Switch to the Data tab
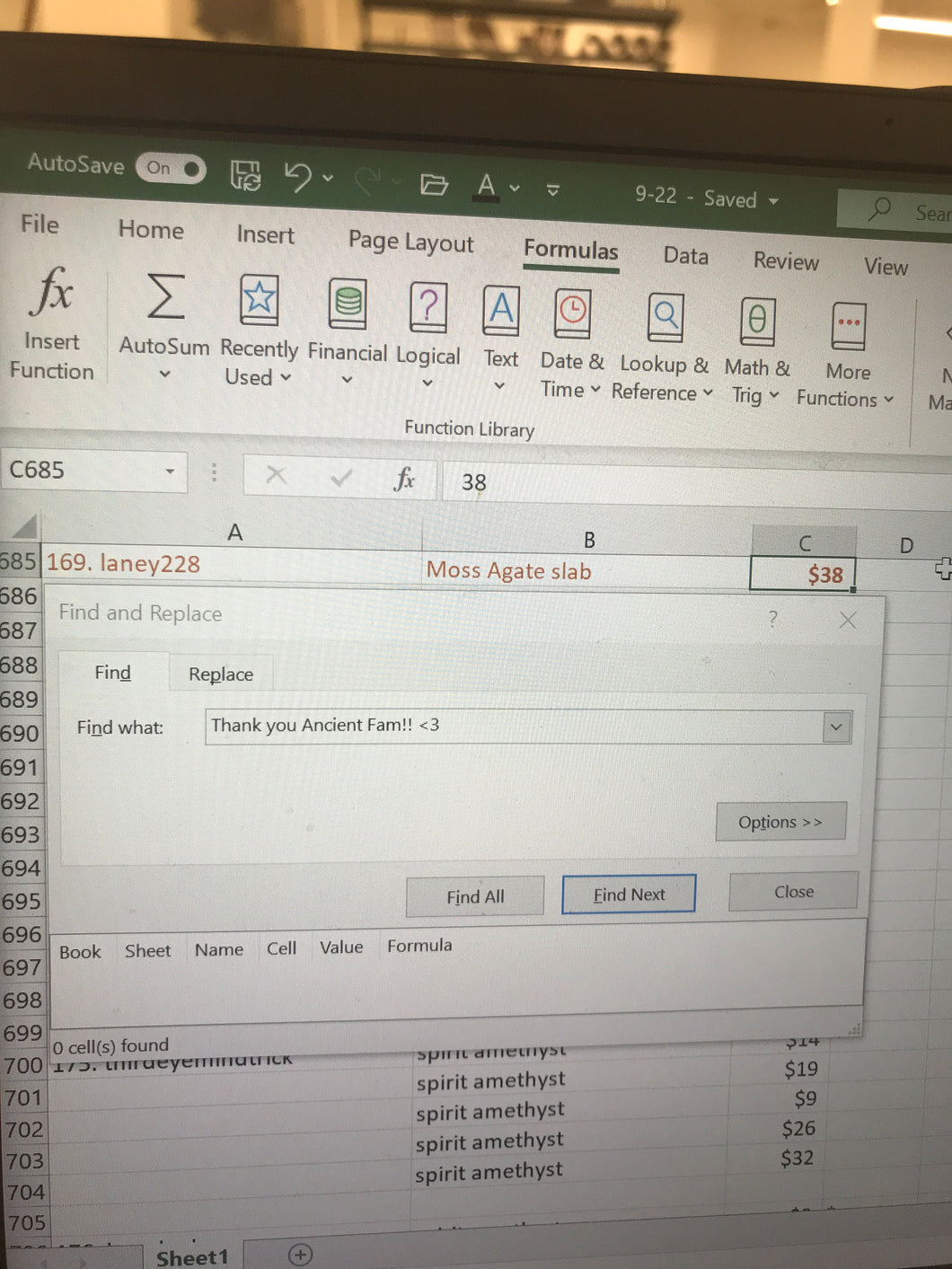Image resolution: width=952 pixels, height=1269 pixels. click(686, 256)
